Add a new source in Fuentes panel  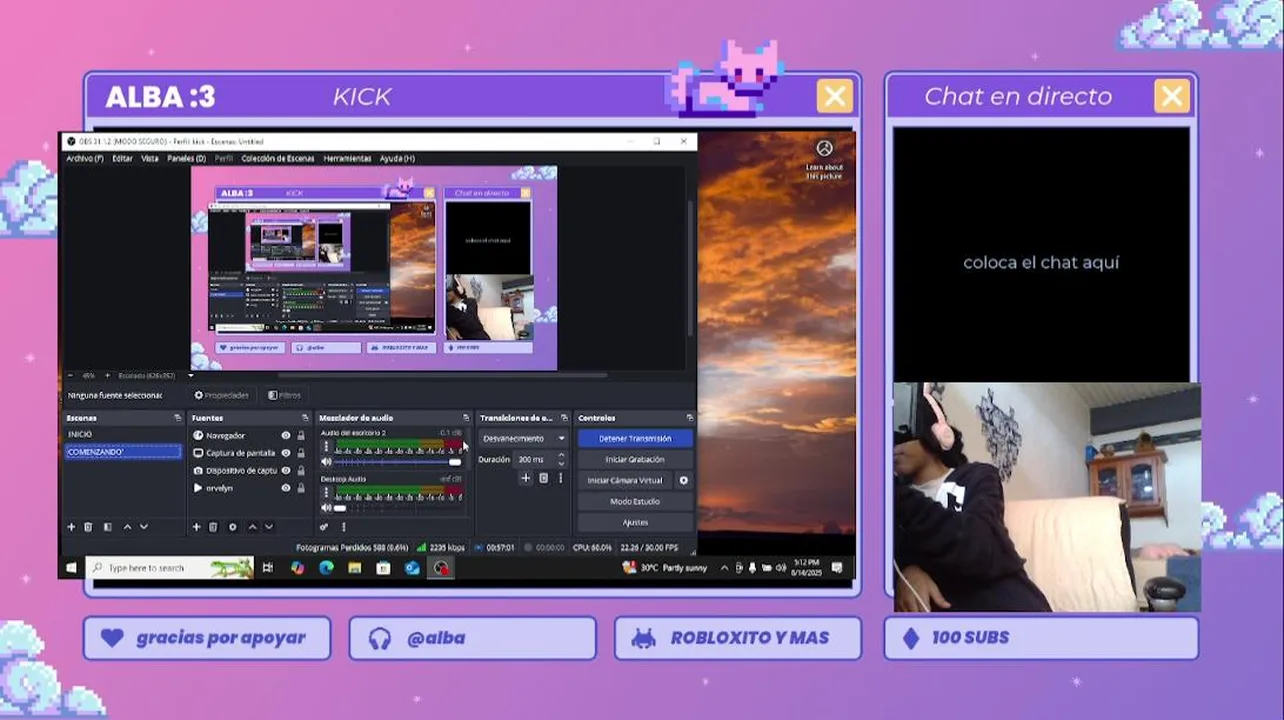coord(196,527)
